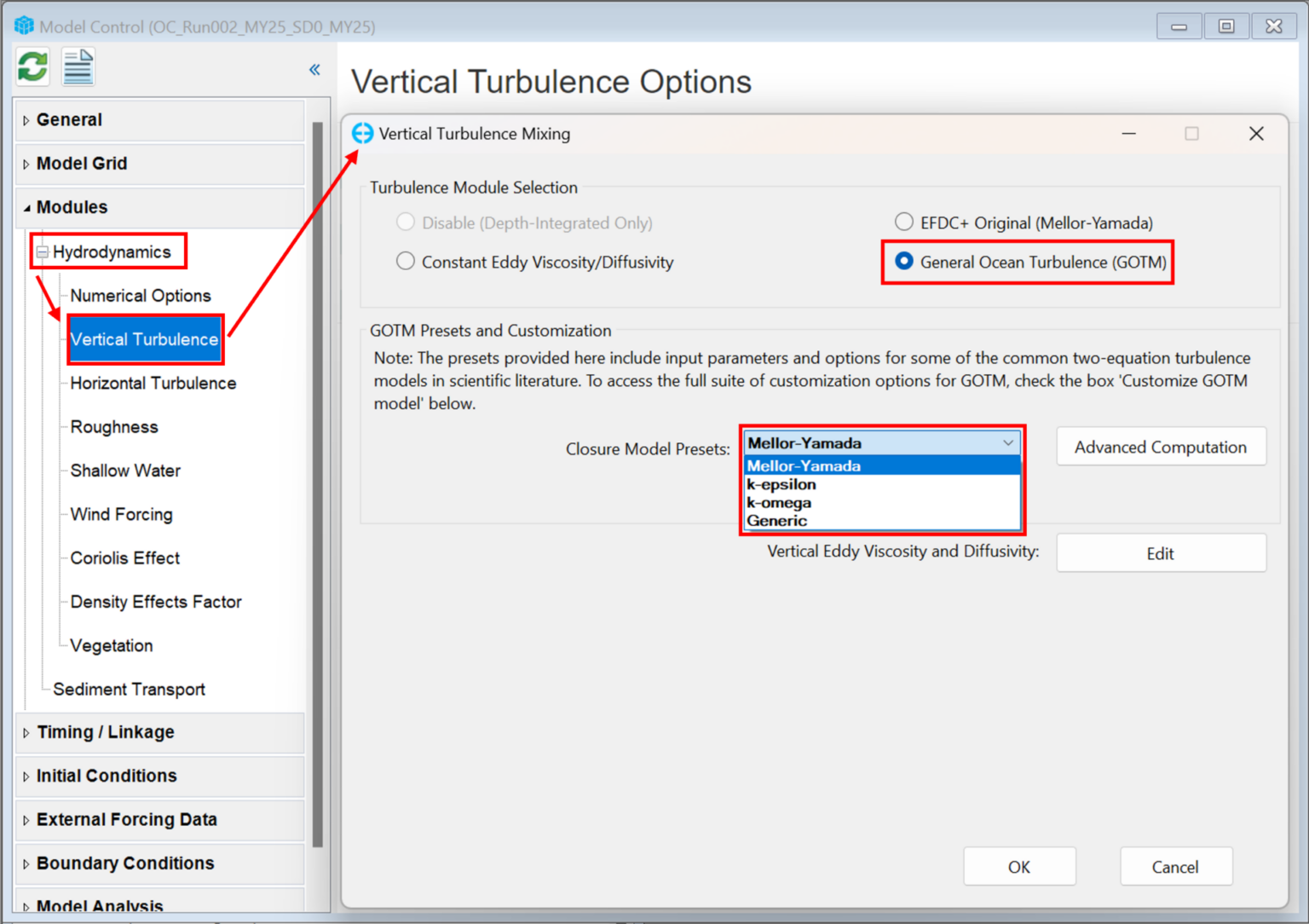
Task: Select General Ocean Turbulence (GOTM) option
Action: tap(903, 262)
